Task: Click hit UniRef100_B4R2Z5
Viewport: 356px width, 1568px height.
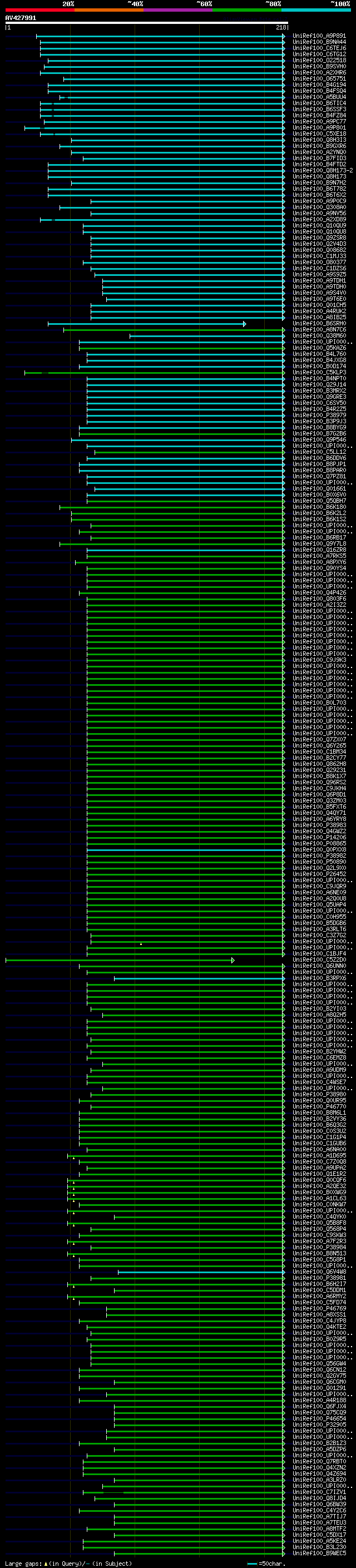Action: click(x=319, y=408)
